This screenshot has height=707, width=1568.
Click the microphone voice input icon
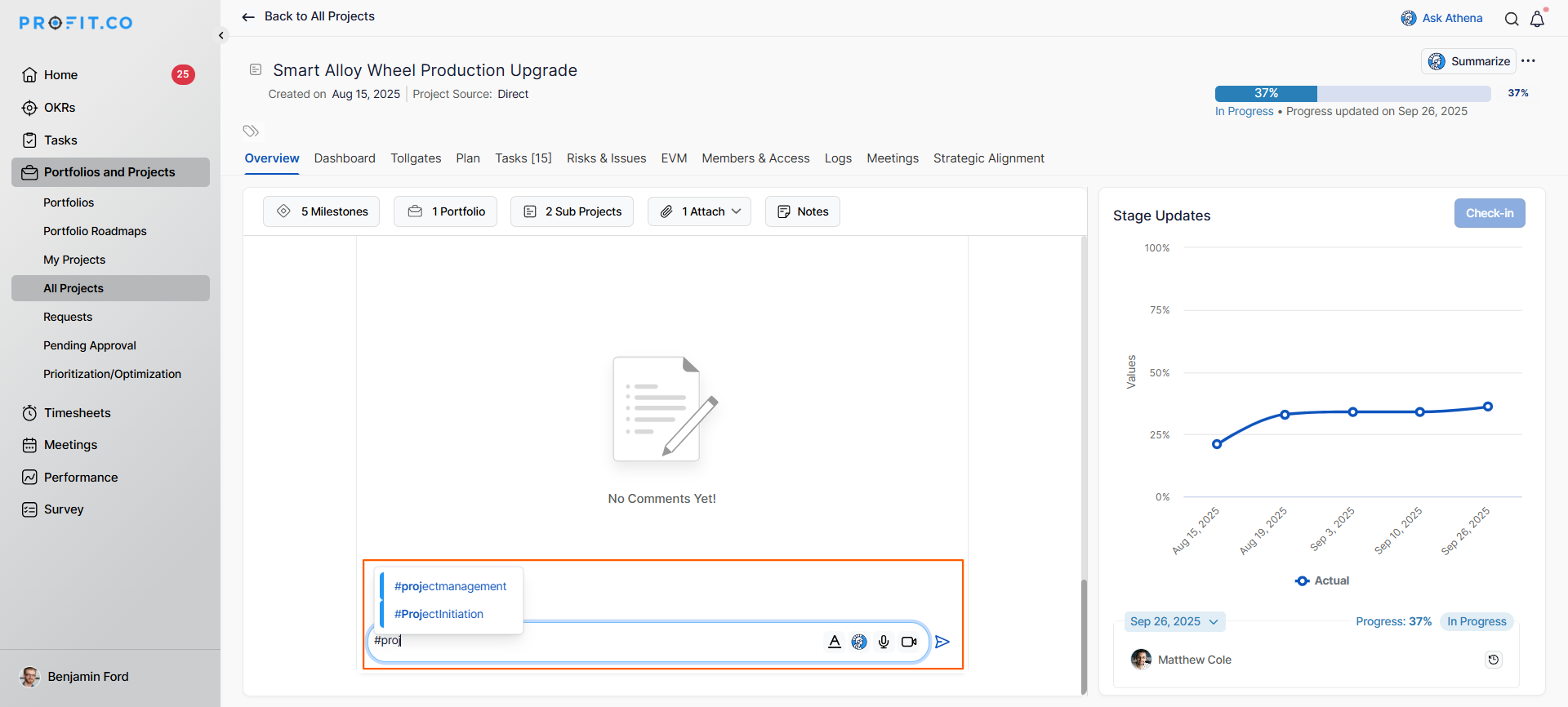(884, 642)
